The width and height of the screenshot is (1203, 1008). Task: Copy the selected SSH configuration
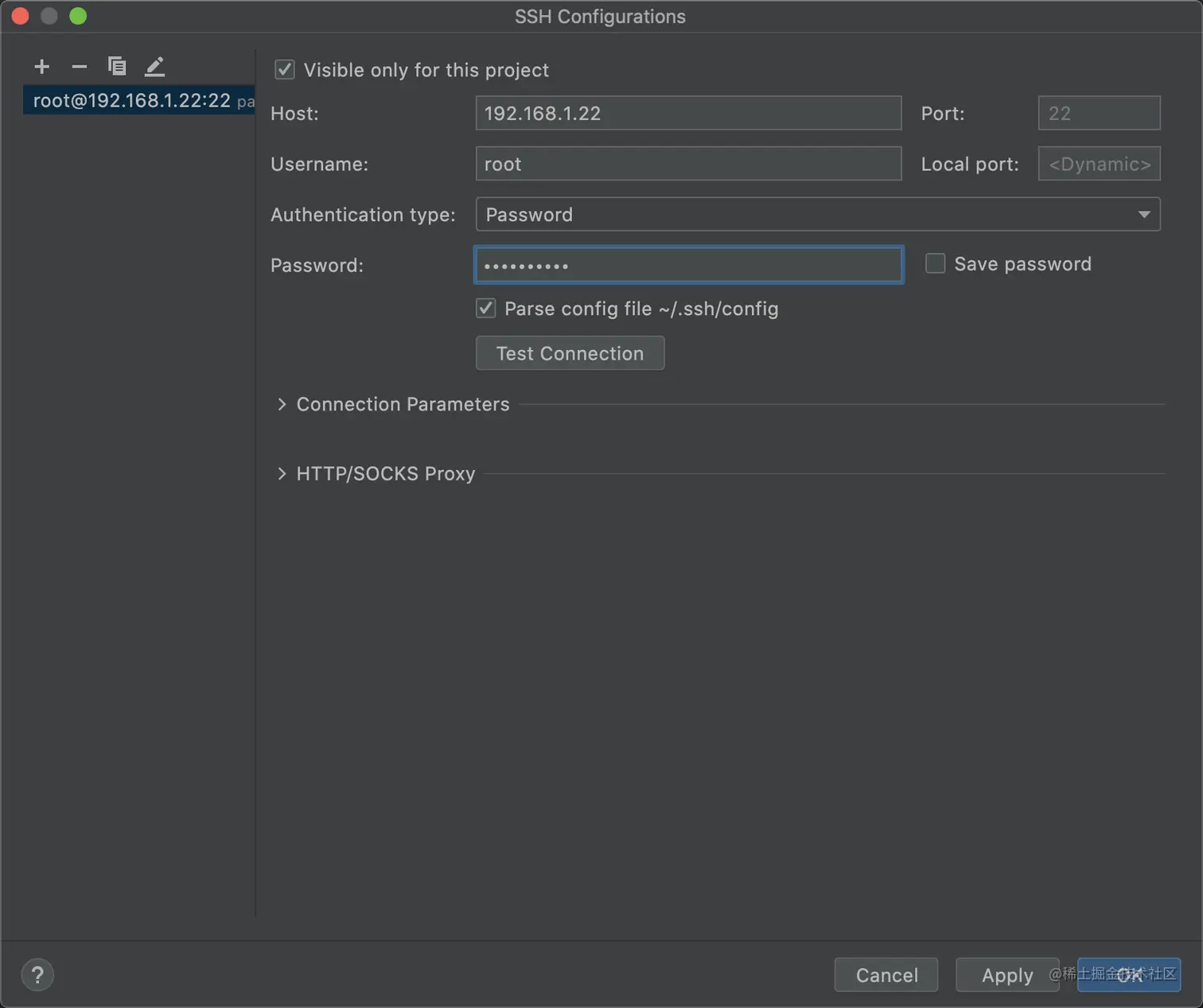[x=117, y=67]
